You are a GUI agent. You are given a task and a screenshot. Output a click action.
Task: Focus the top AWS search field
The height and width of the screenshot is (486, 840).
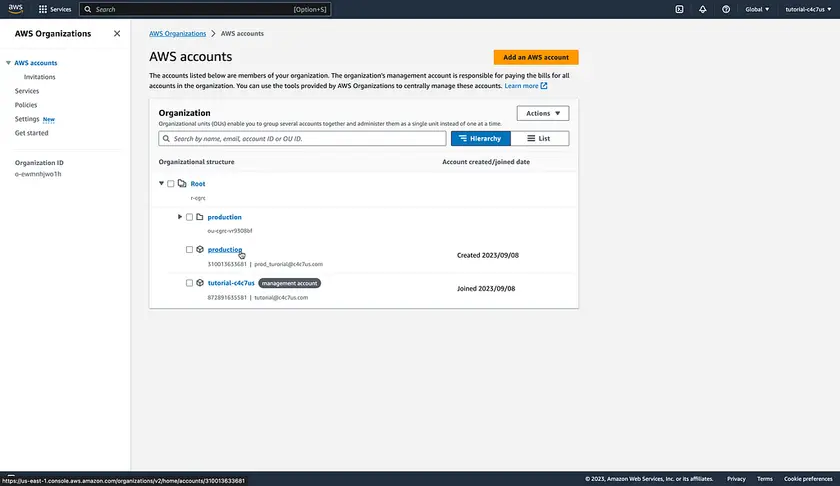tap(205, 9)
